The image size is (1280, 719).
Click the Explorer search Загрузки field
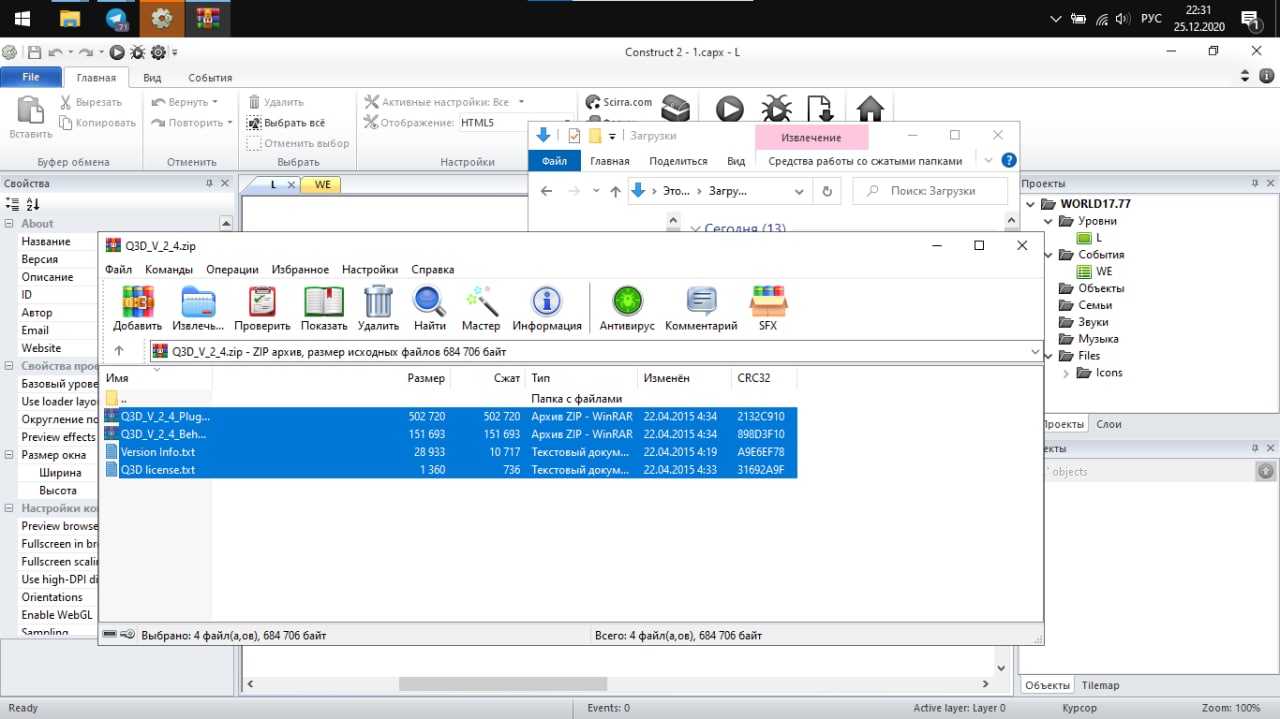click(930, 191)
